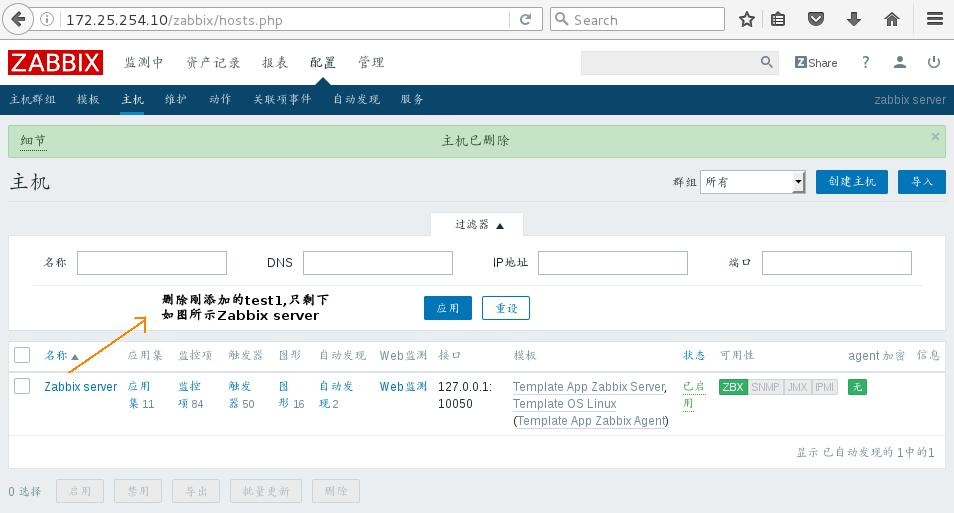954x513 pixels.
Task: Click agent encryption 无 badge
Action: coord(857,387)
